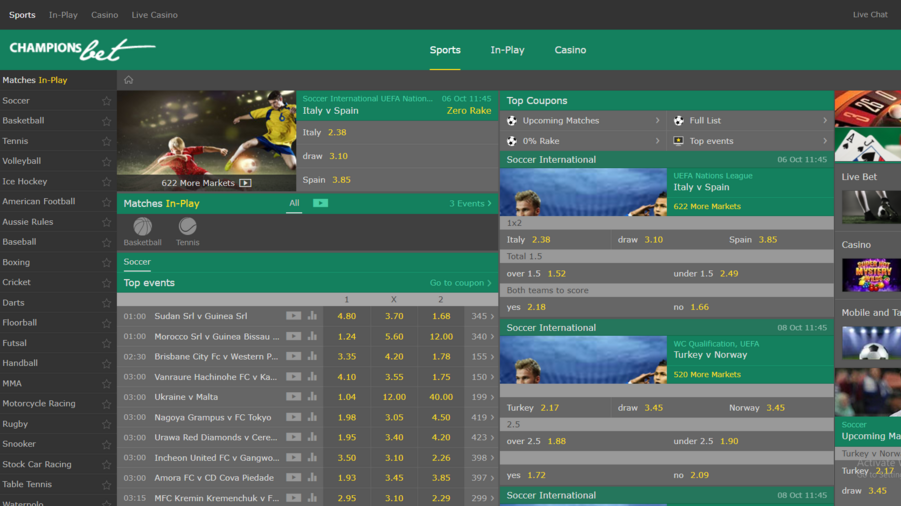901x506 pixels.
Task: Open stats chart for Ukraine v Malta
Action: point(312,397)
